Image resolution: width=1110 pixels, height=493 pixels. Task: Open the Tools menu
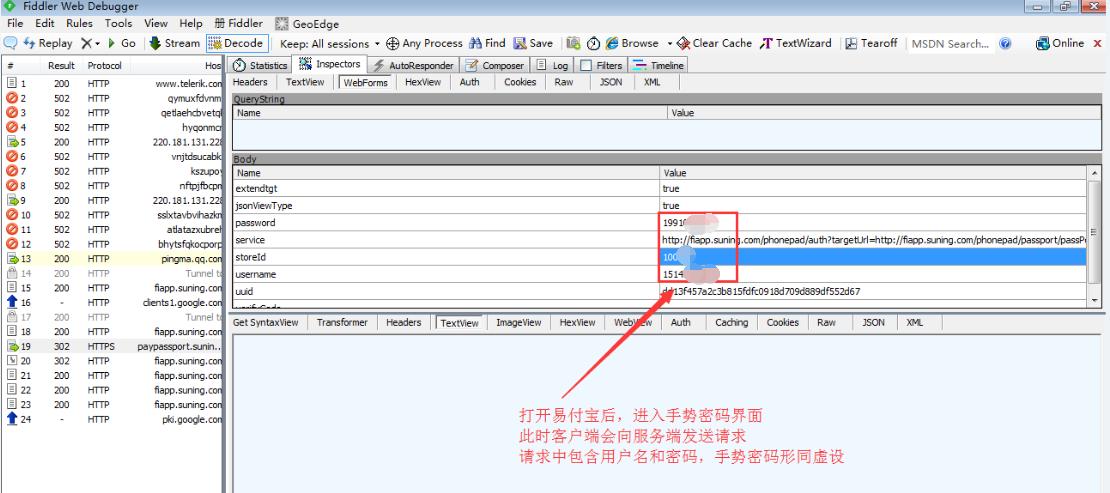[118, 23]
